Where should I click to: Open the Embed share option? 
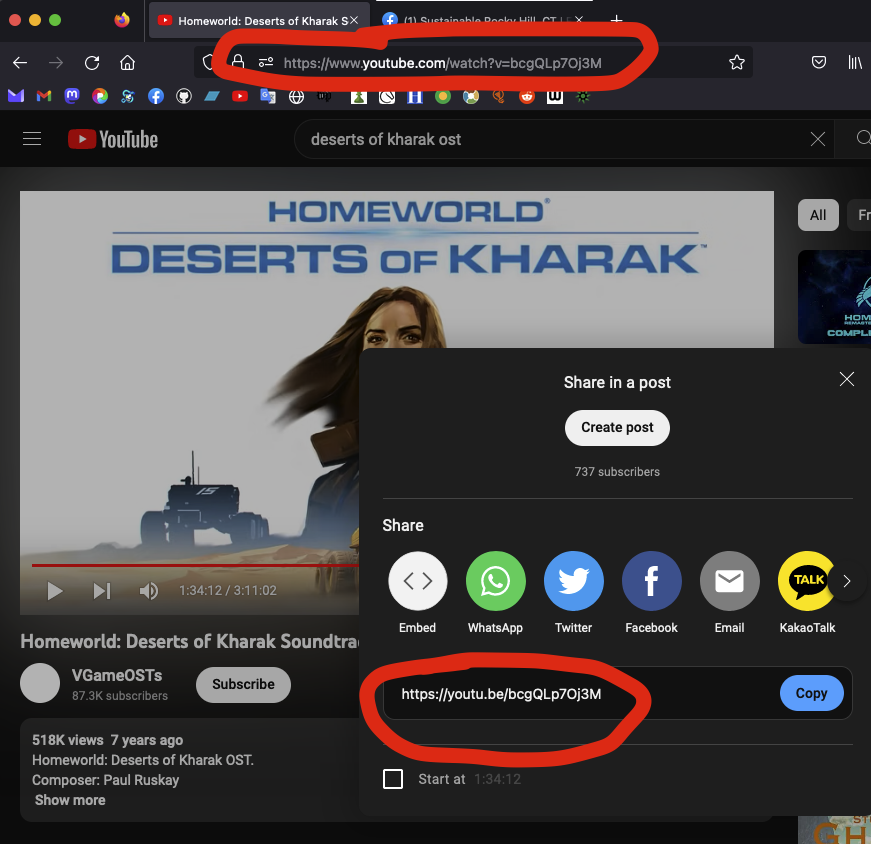418,581
